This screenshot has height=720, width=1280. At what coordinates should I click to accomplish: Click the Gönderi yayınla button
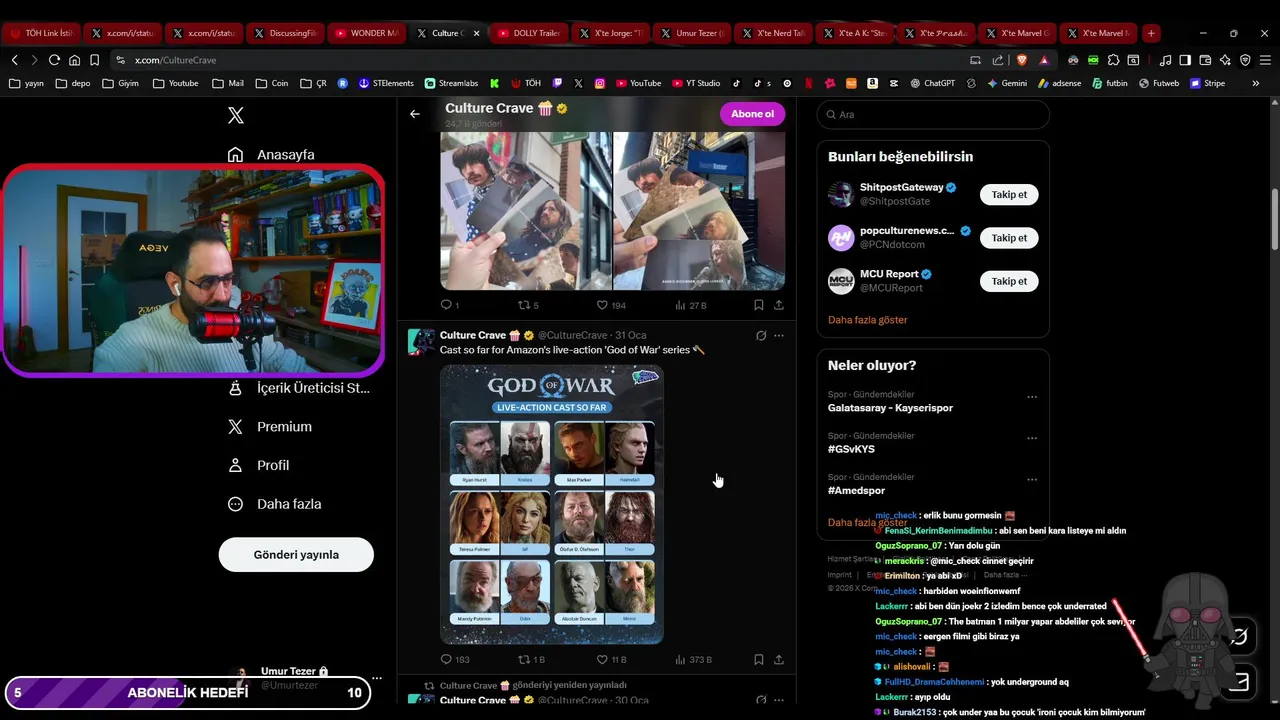tap(296, 555)
